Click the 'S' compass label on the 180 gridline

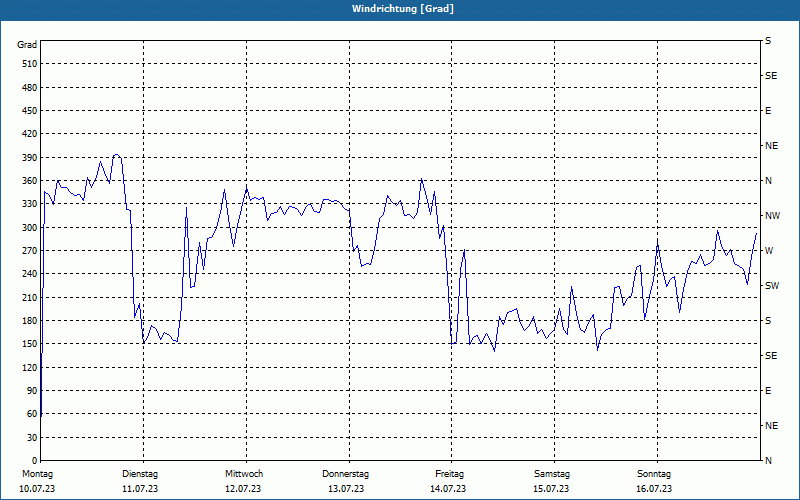point(768,321)
